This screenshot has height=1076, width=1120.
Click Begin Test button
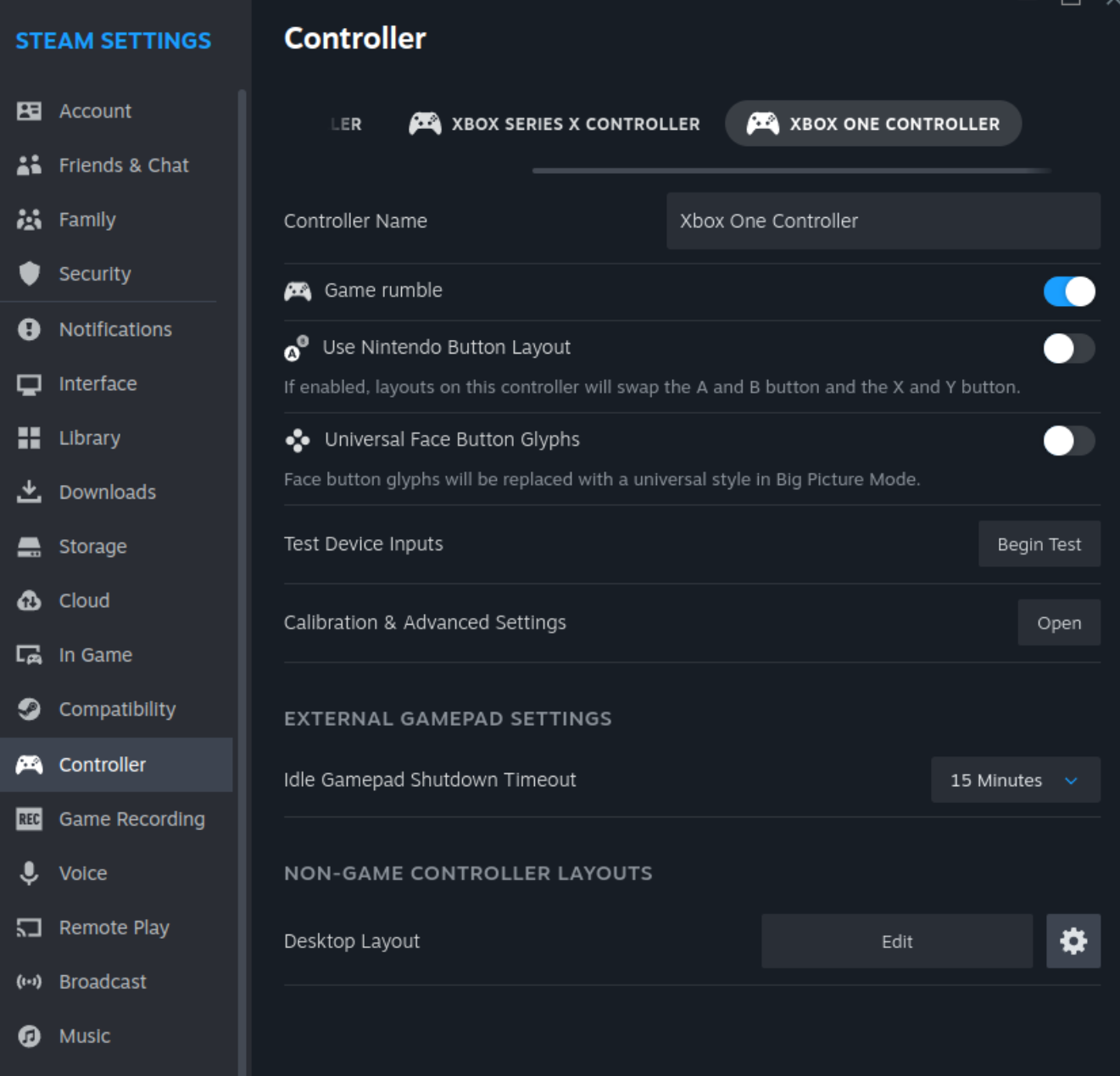tap(1039, 544)
